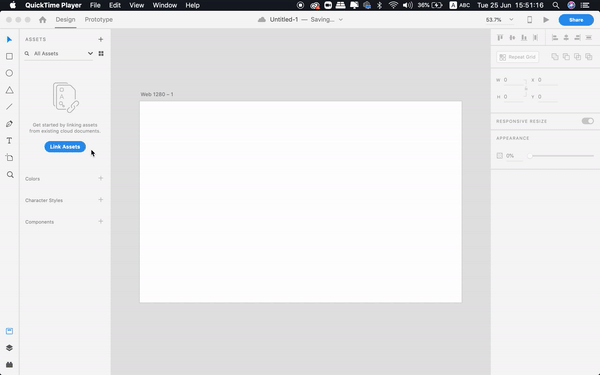Toggle the Responsive Resize switch
This screenshot has height=375, width=600.
[x=587, y=121]
